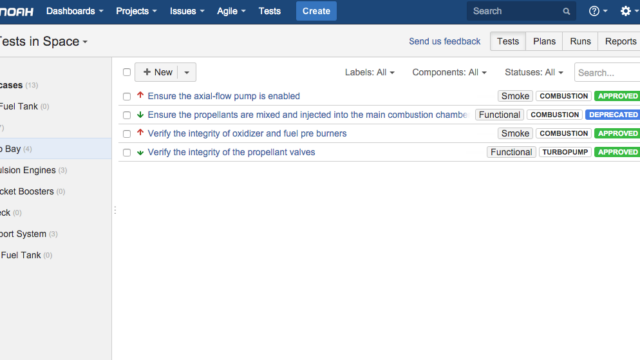This screenshot has width=640, height=360.
Task: Switch to the Plans tab
Action: click(x=544, y=41)
